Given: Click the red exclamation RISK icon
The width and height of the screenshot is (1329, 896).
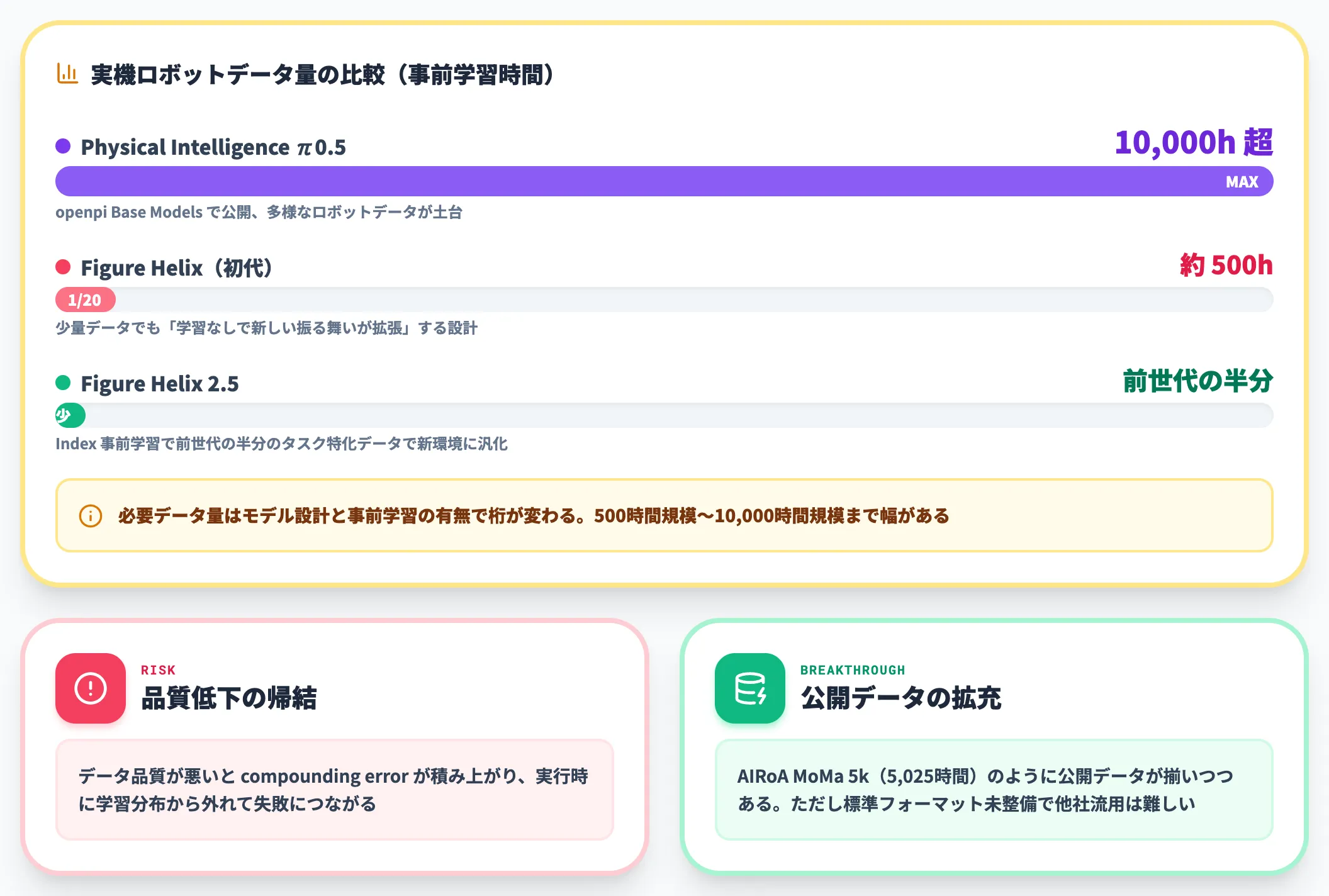Looking at the screenshot, I should [91, 688].
